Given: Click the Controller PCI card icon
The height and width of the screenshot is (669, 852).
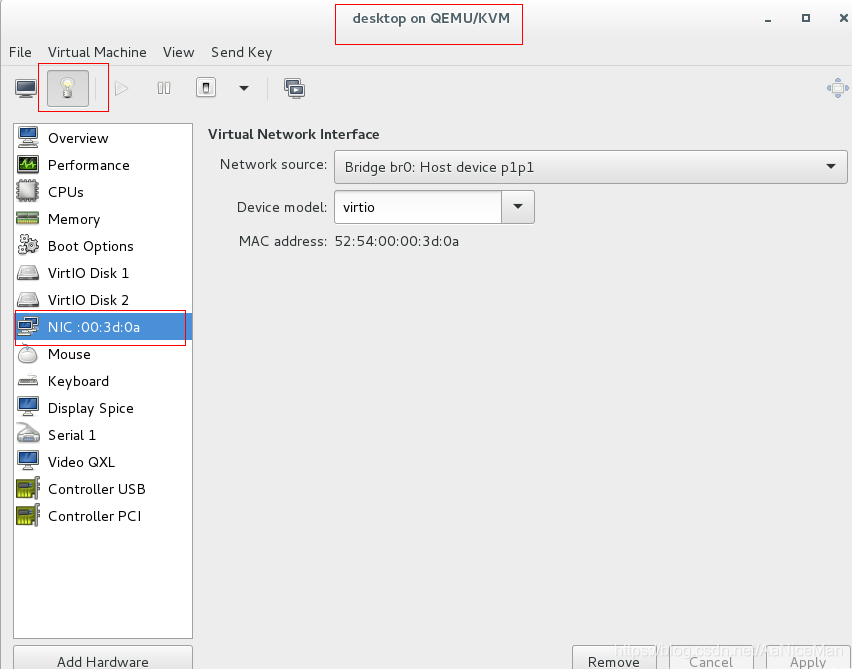Looking at the screenshot, I should [28, 515].
